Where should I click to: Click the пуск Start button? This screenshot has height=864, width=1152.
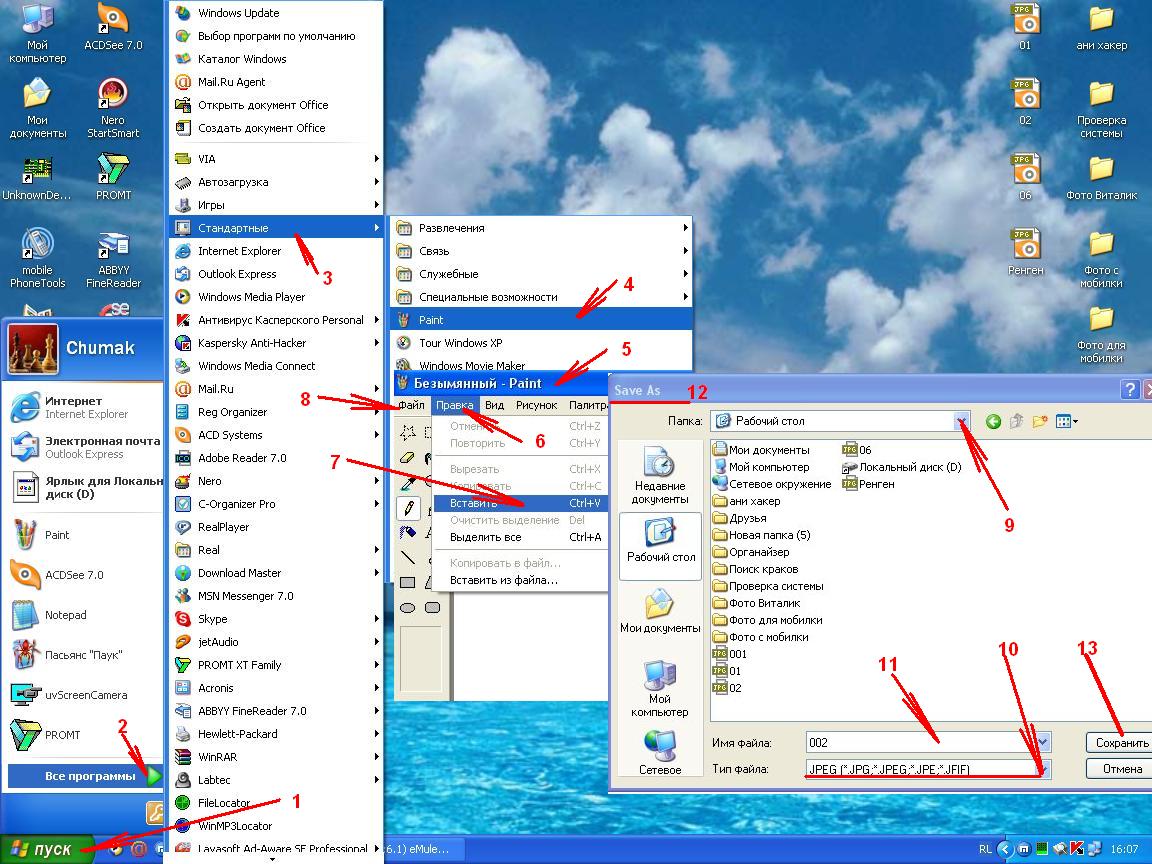click(47, 849)
